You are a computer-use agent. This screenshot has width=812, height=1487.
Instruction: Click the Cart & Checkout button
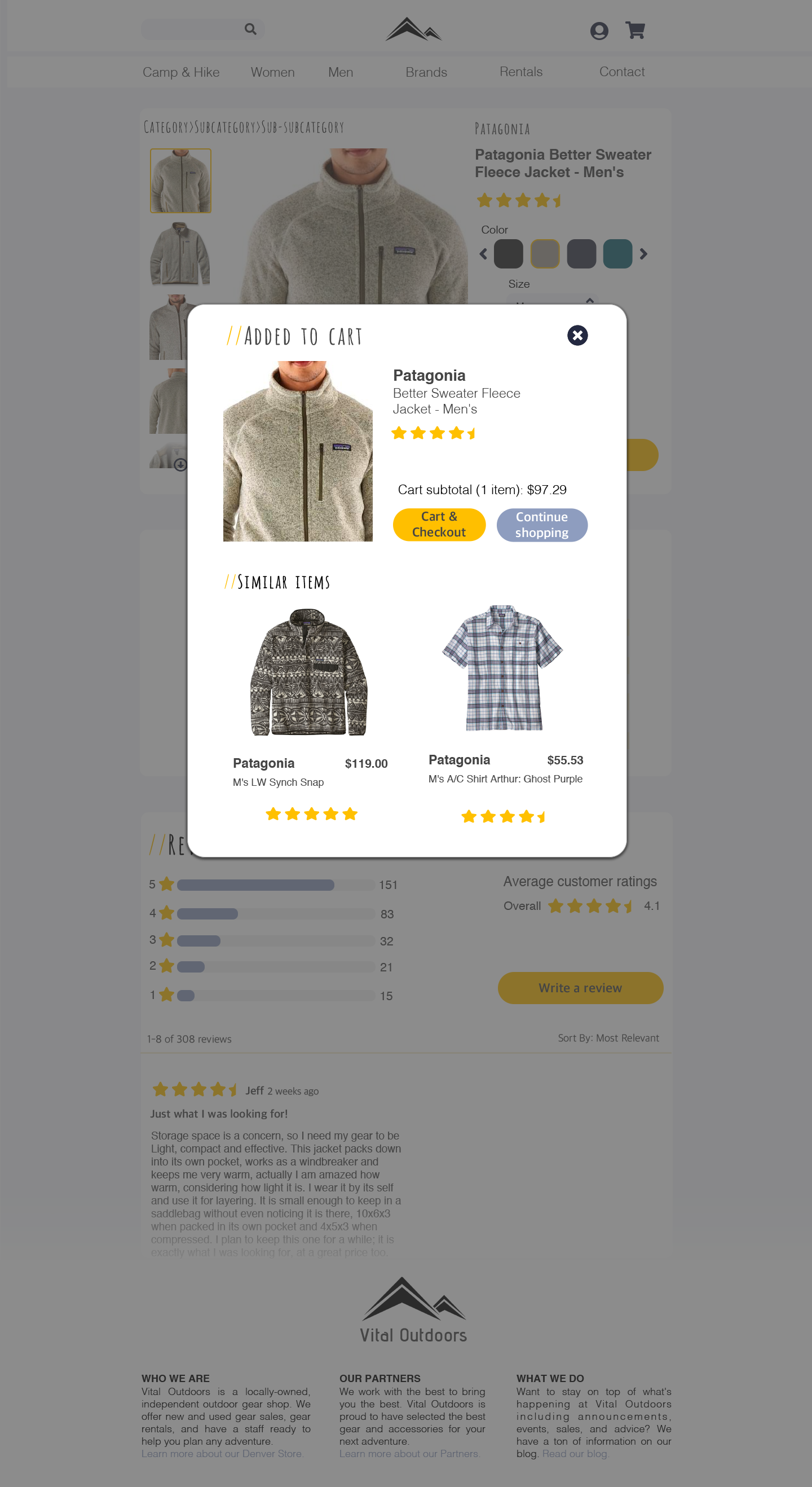click(x=439, y=524)
